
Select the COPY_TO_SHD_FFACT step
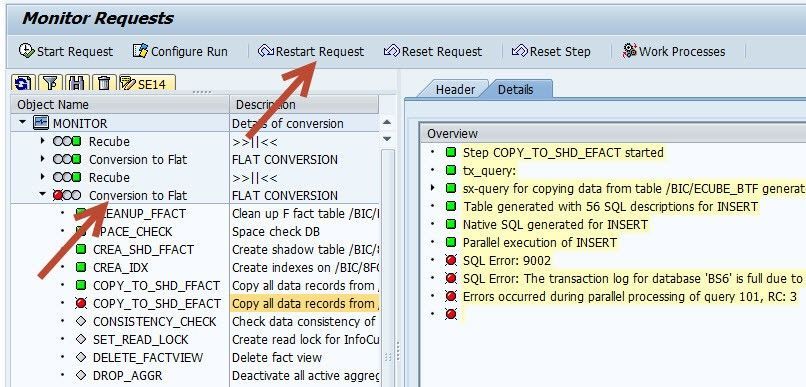(156, 286)
